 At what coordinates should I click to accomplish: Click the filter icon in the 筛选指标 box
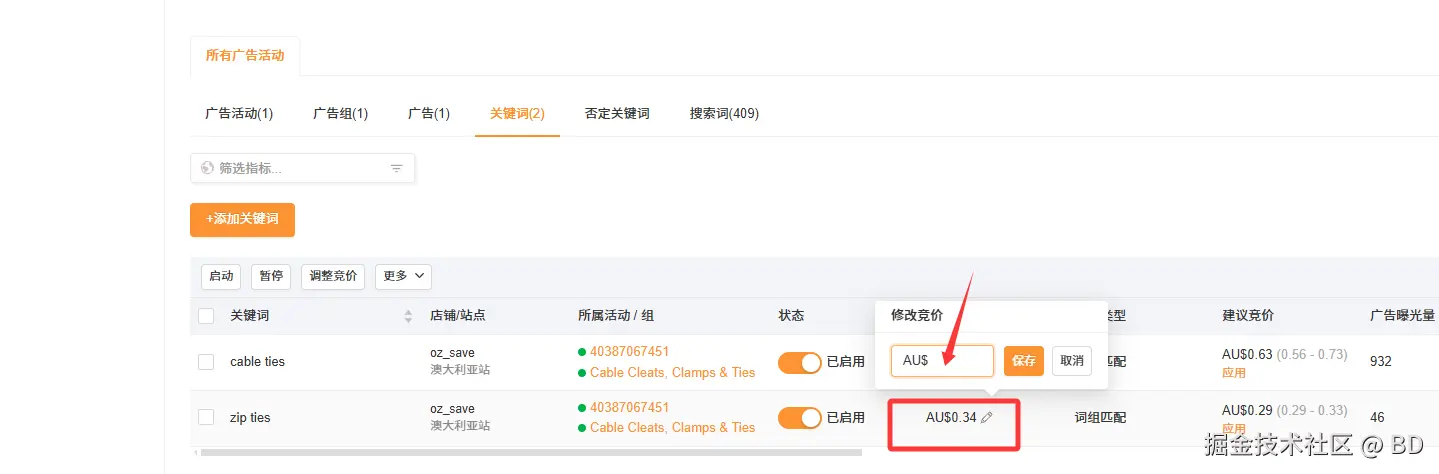[x=396, y=168]
